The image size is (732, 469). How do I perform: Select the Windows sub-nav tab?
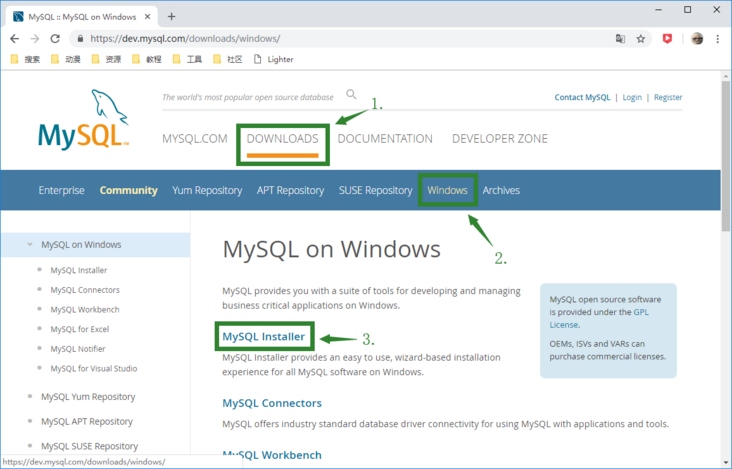[x=447, y=190]
